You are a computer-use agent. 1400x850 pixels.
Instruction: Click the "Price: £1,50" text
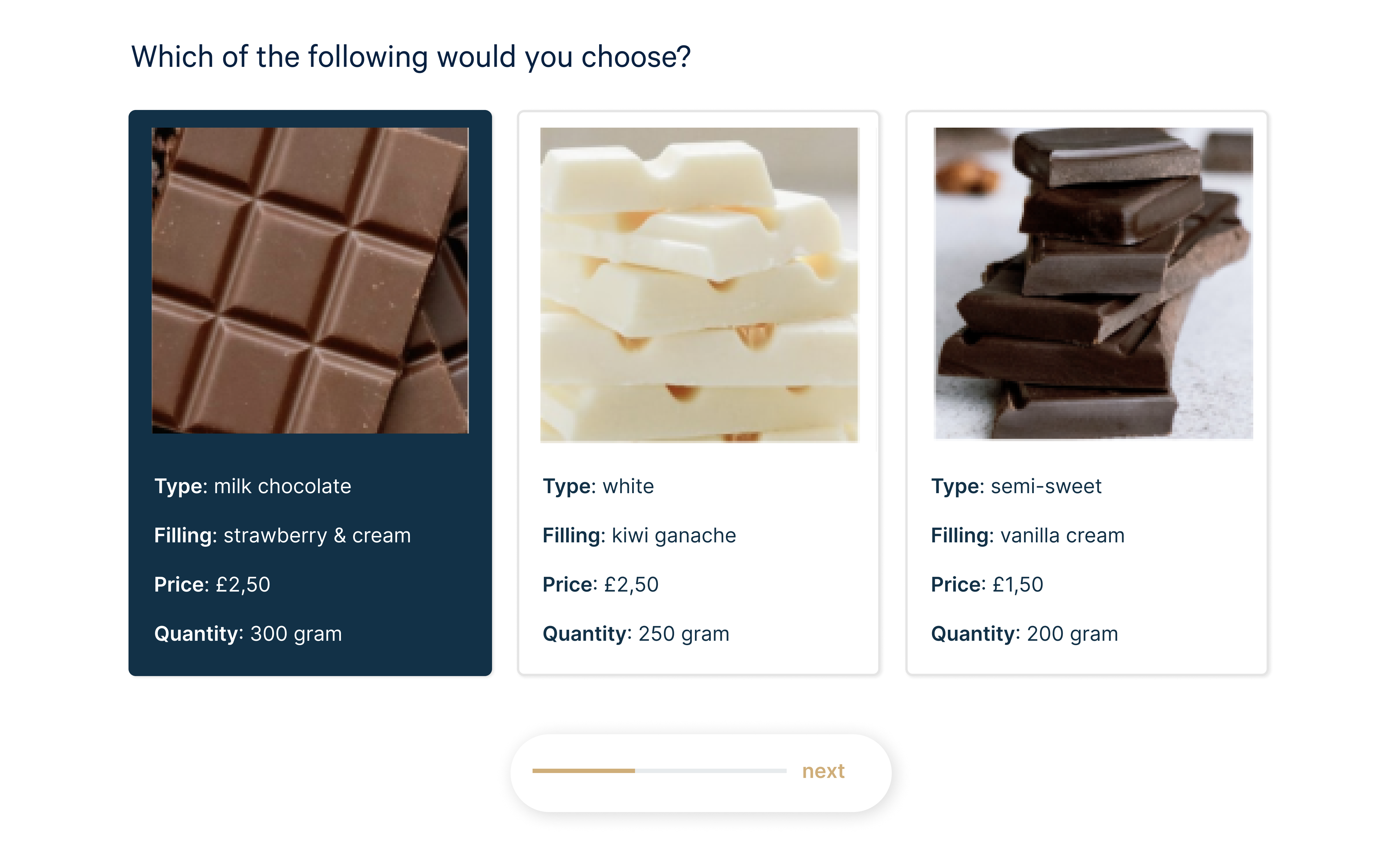(x=987, y=584)
